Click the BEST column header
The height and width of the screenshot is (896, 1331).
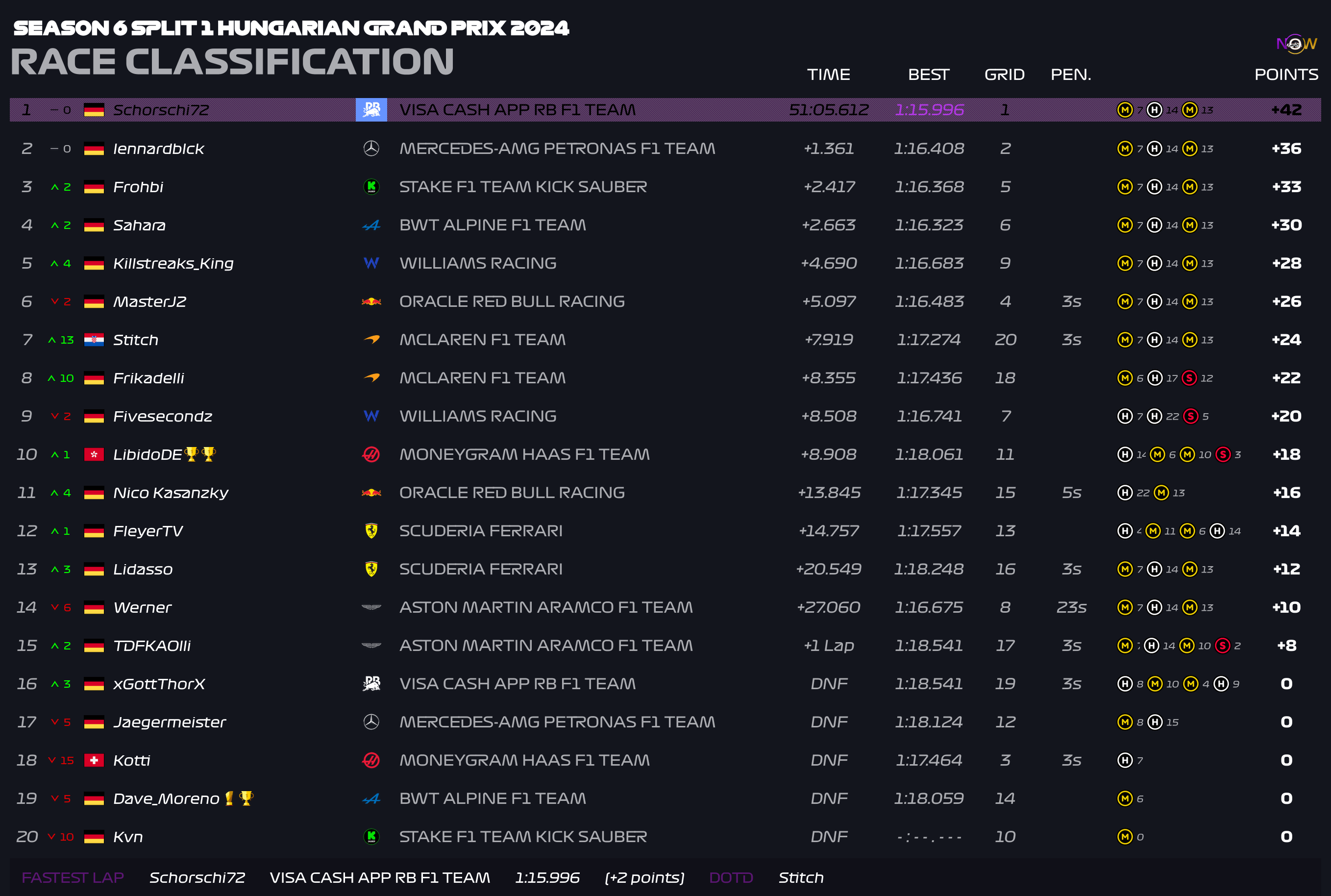click(928, 75)
